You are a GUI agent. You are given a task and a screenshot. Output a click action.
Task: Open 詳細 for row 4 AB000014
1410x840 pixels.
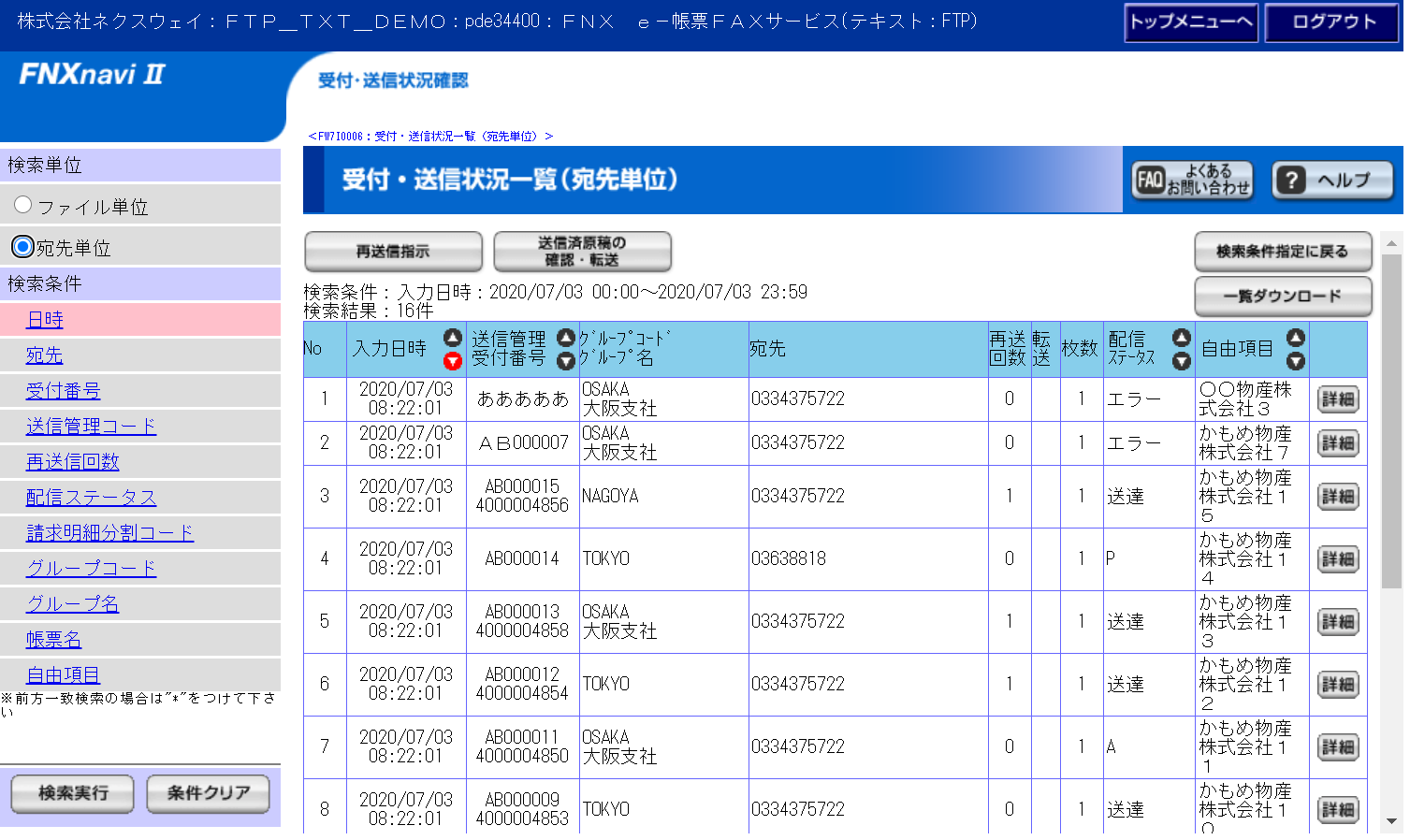click(1338, 559)
